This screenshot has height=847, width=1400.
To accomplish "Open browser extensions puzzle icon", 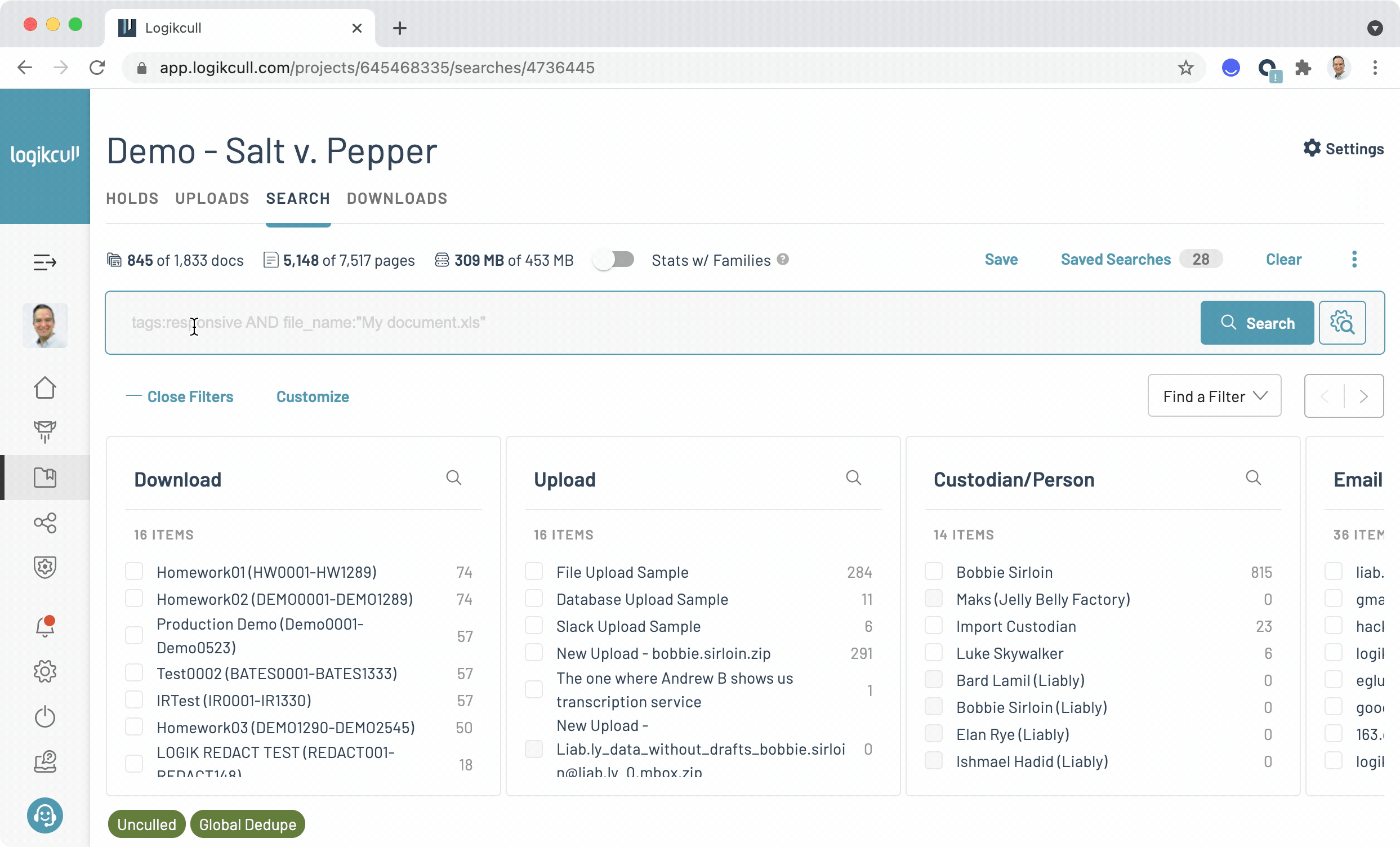I will [1303, 68].
